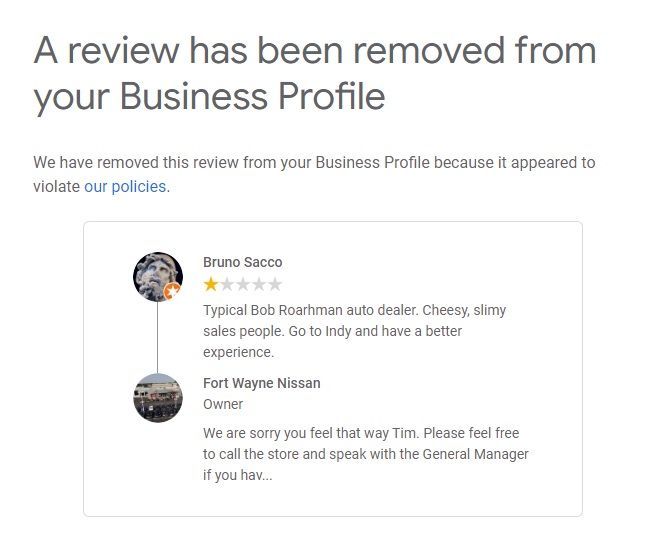Click the owner's truncated reply text
Screen dimensions: 672x544
pos(365,454)
